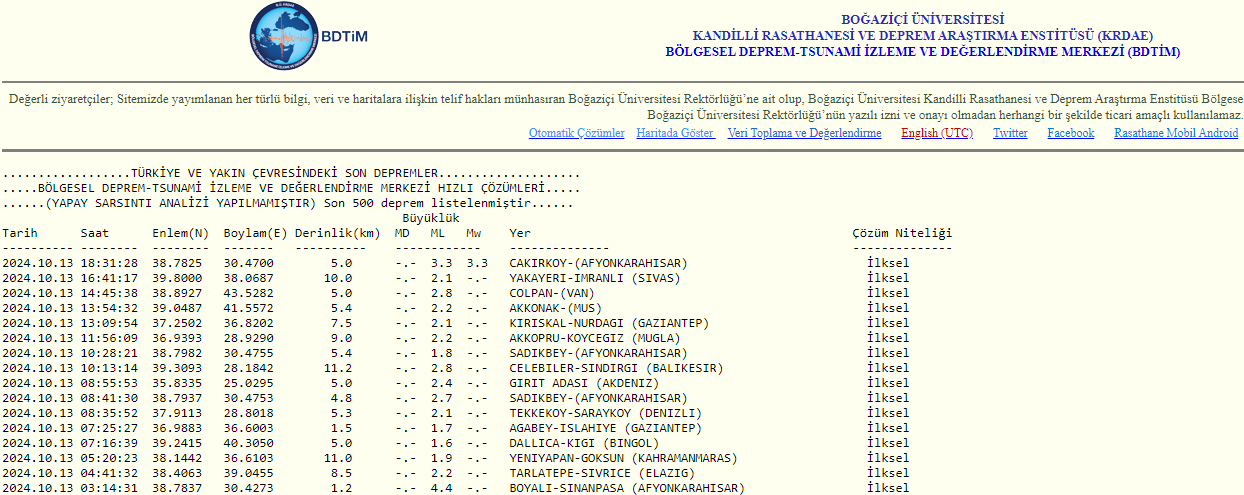Click the Derinlik(km) column header
The image size is (1244, 495).
pos(338,233)
